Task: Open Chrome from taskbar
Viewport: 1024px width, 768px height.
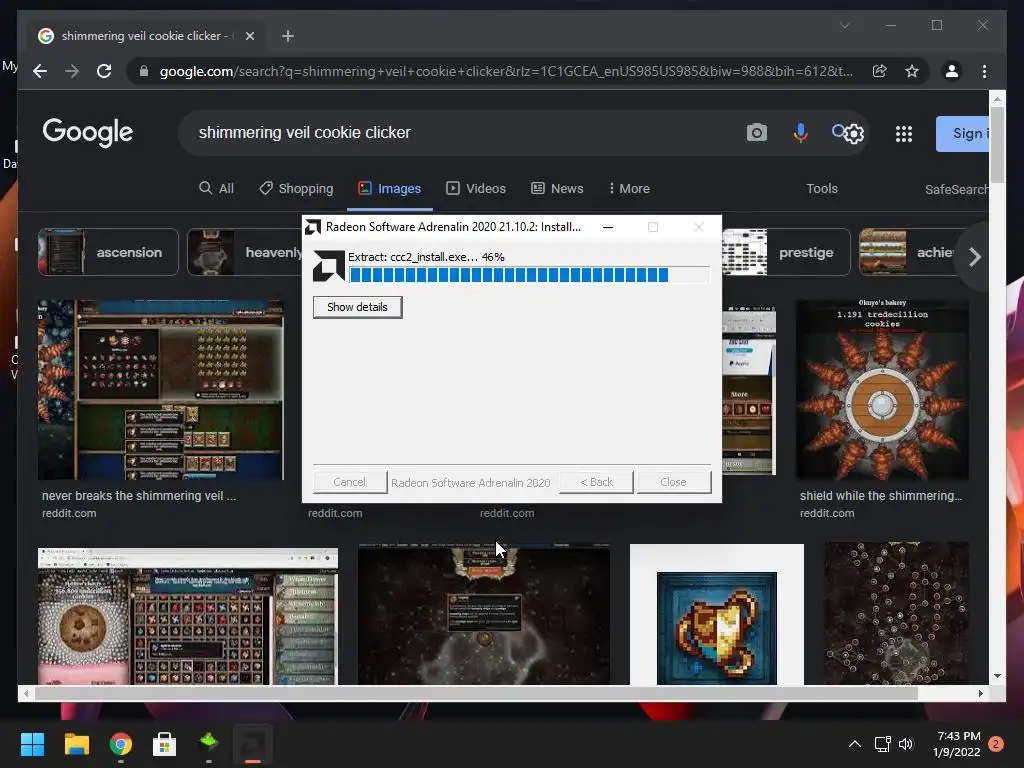Action: (x=121, y=744)
